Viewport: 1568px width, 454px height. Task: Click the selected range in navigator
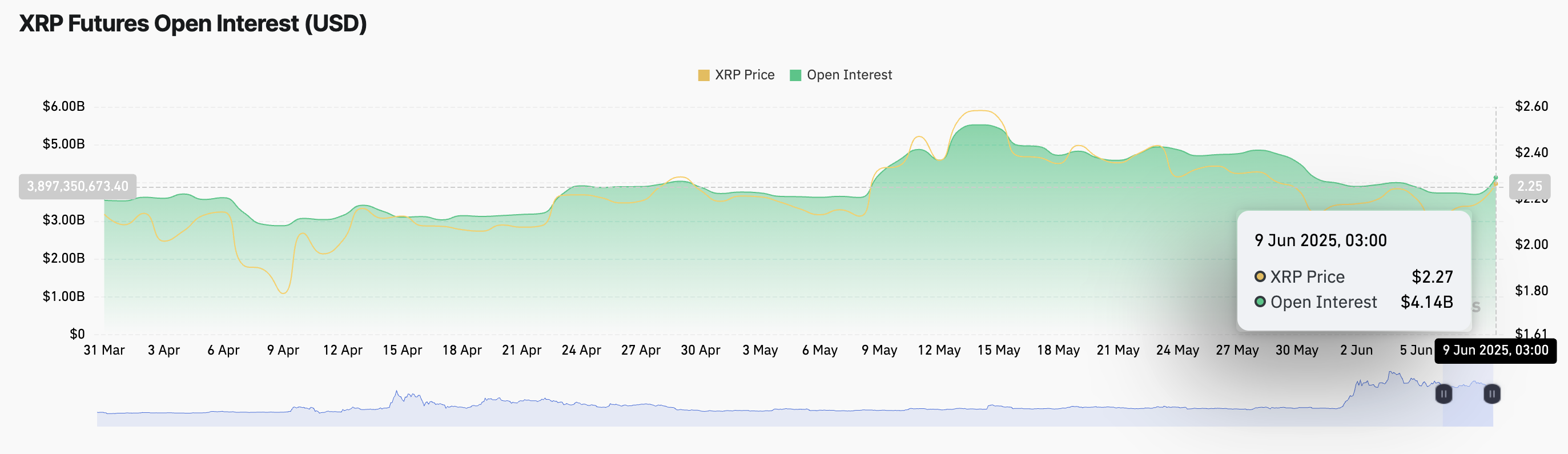tap(1468, 405)
